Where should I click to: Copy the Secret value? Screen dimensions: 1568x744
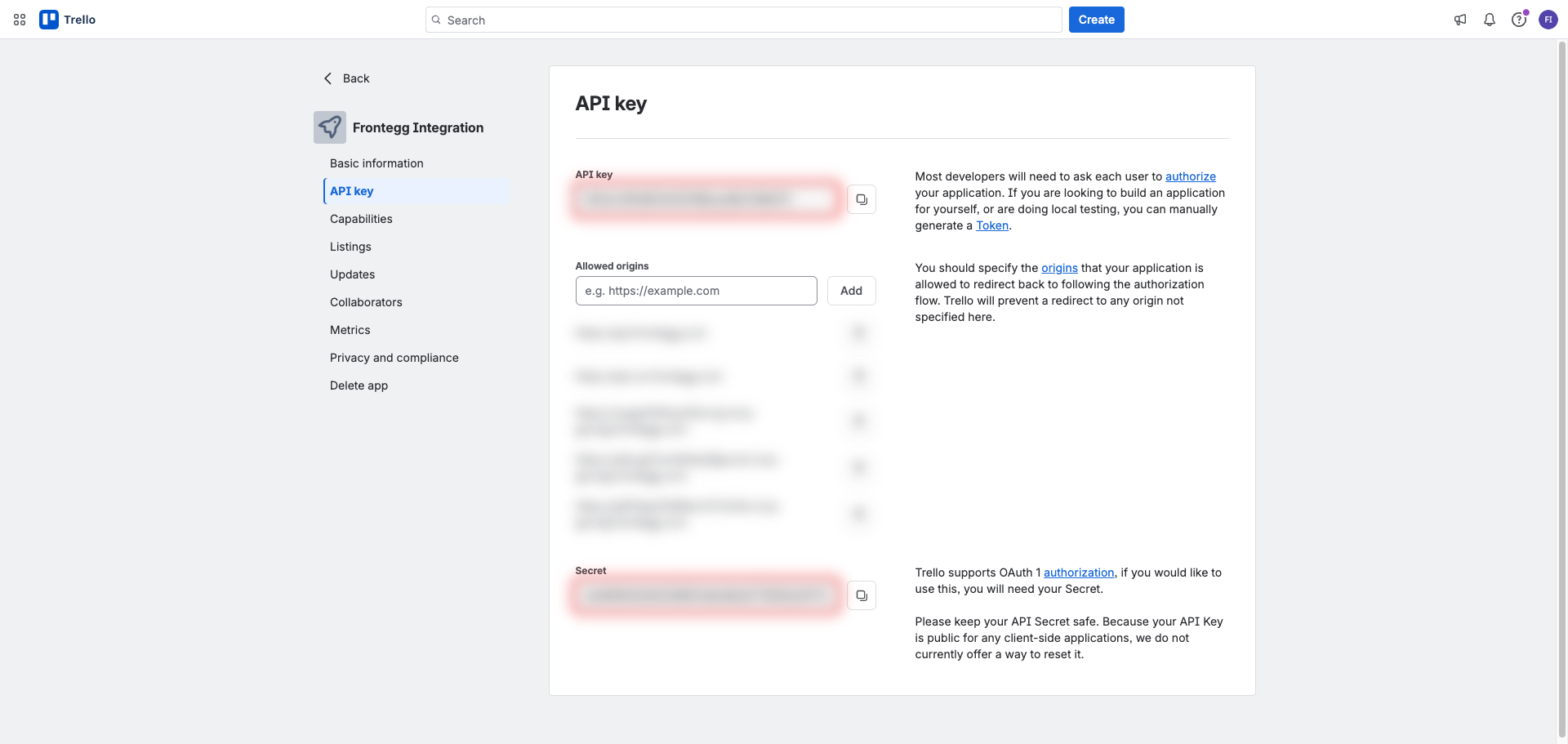pyautogui.click(x=862, y=595)
